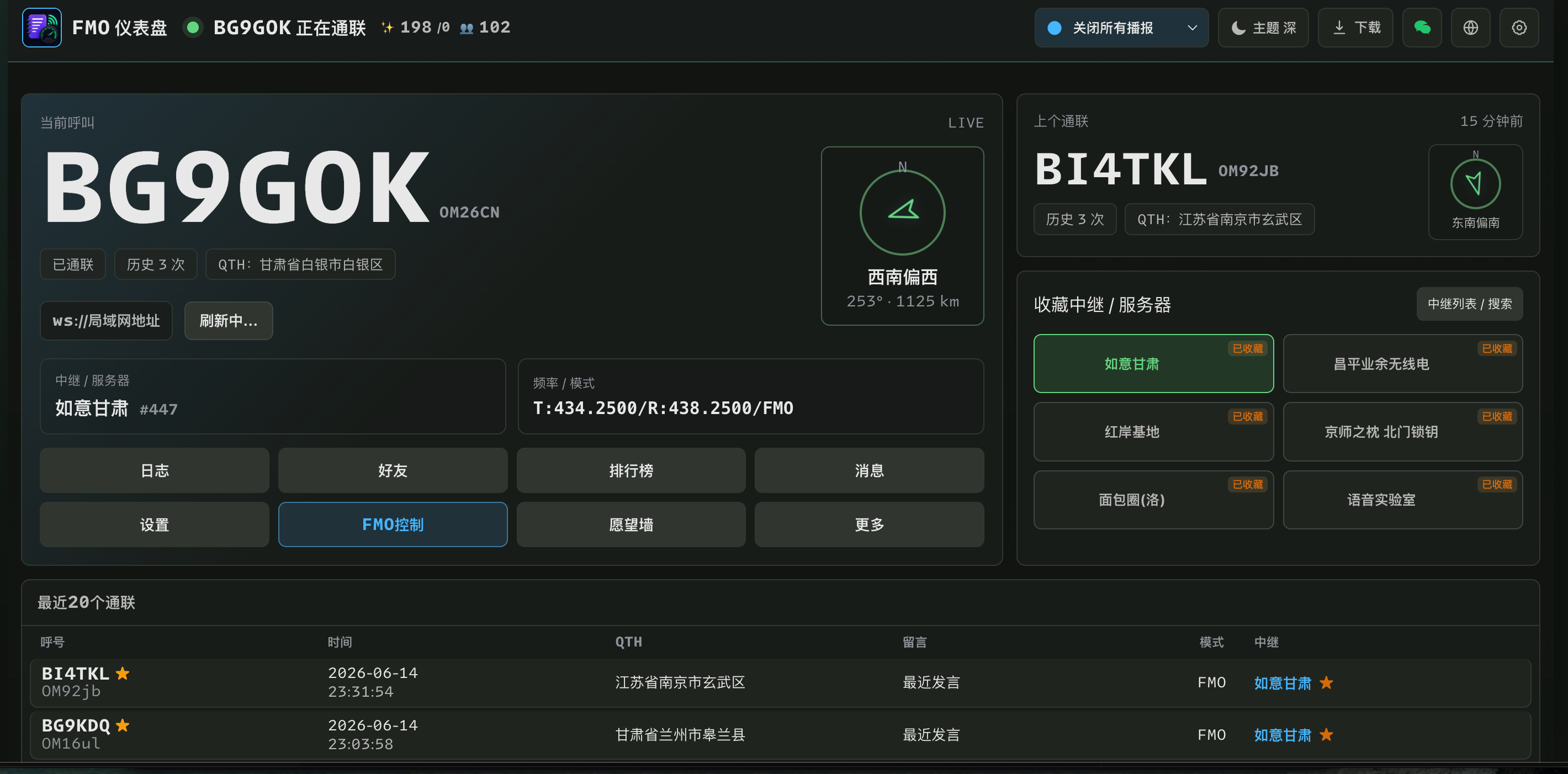1568x774 pixels.
Task: Click relay star in the BI4TKL row
Action: 1326,683
